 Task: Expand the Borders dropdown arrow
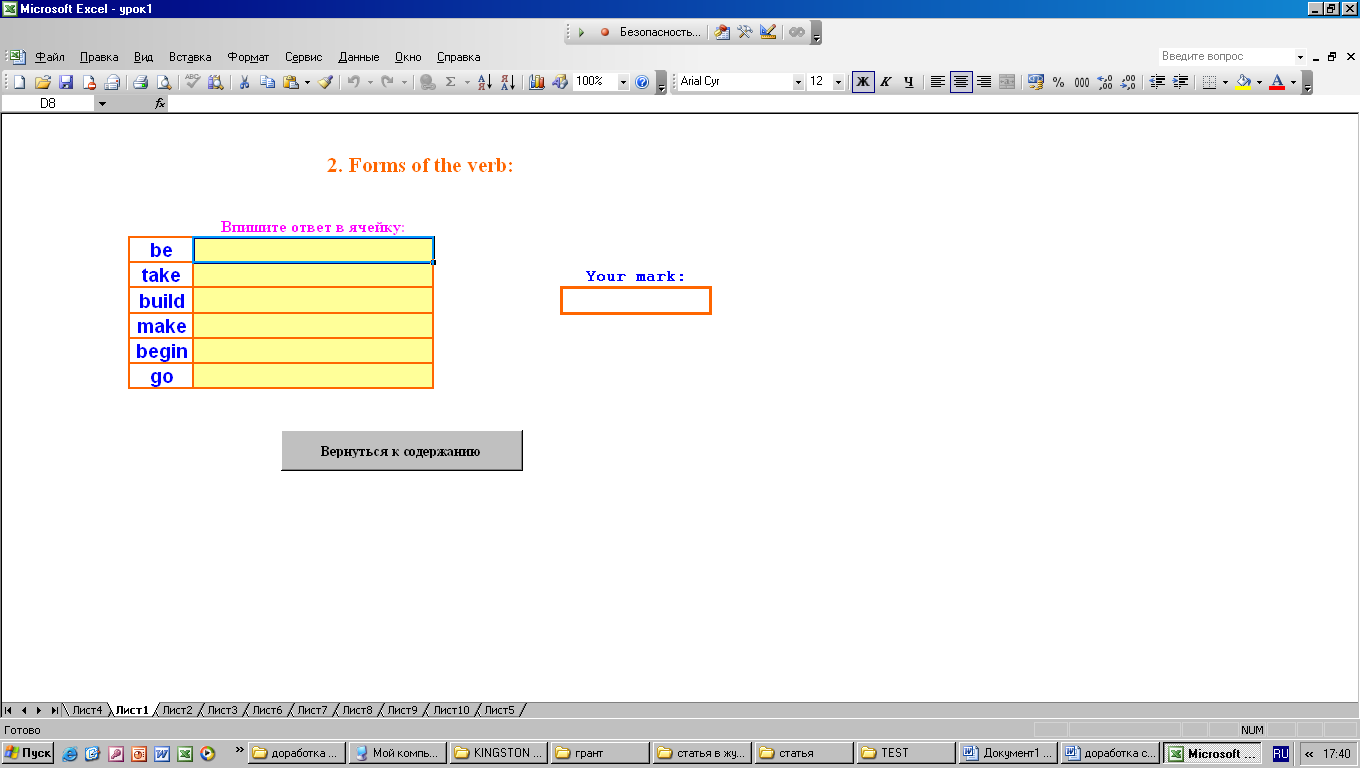(1225, 82)
